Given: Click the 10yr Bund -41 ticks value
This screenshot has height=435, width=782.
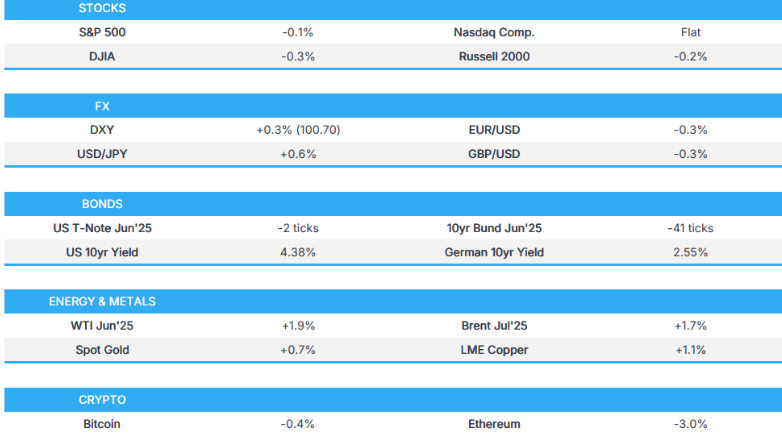Looking at the screenshot, I should (x=690, y=228).
